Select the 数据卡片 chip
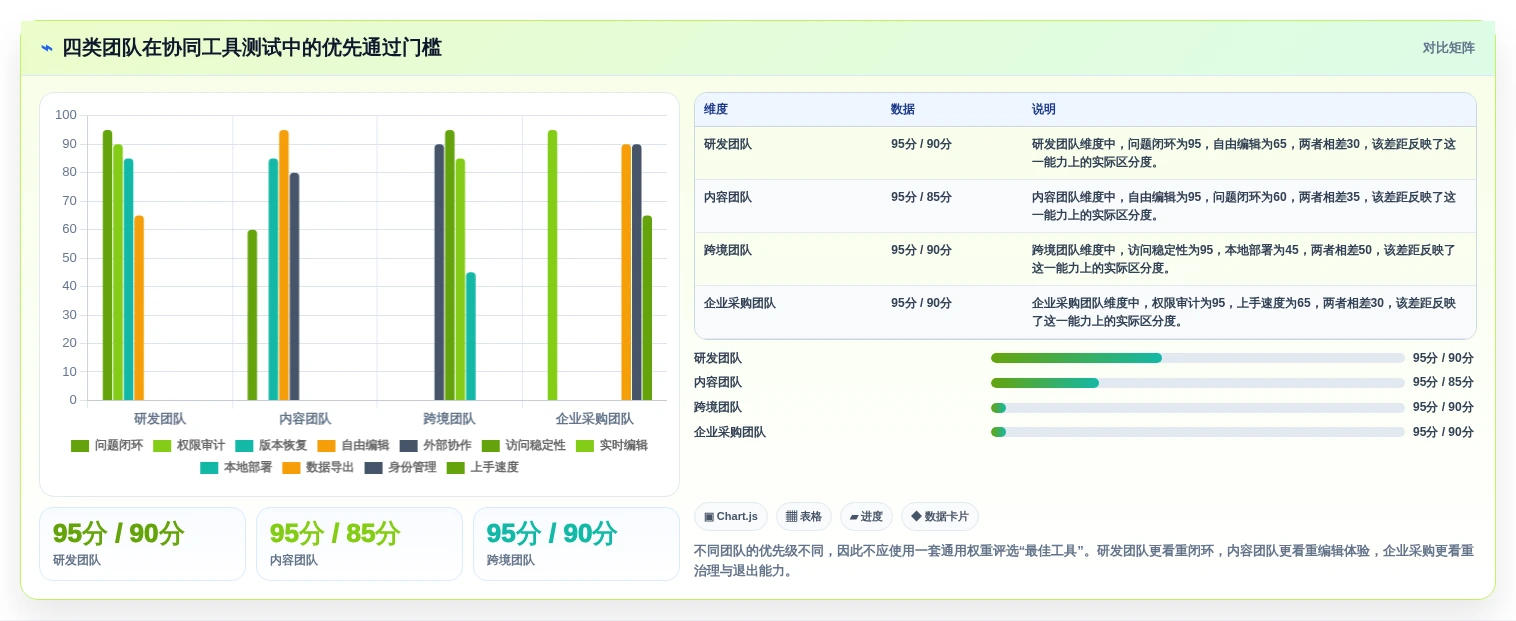This screenshot has height=621, width=1516. [940, 517]
